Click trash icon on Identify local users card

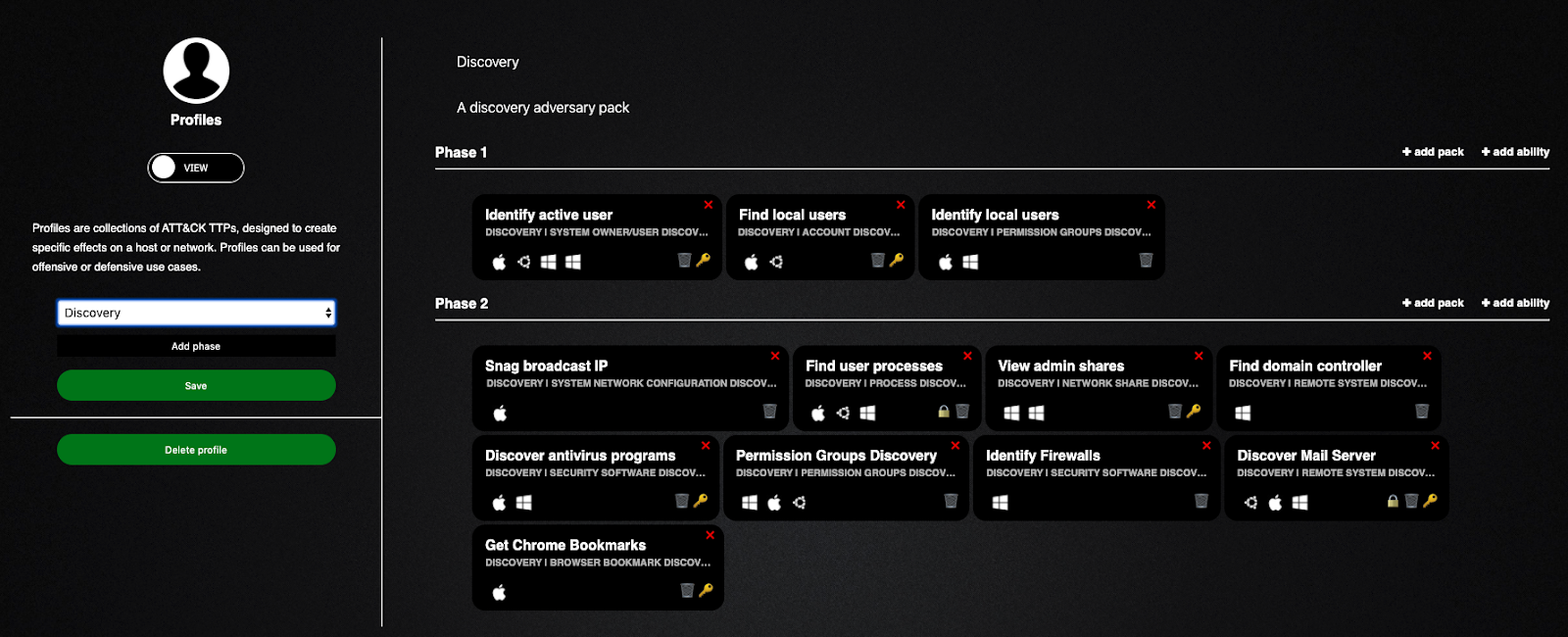coord(1146,261)
